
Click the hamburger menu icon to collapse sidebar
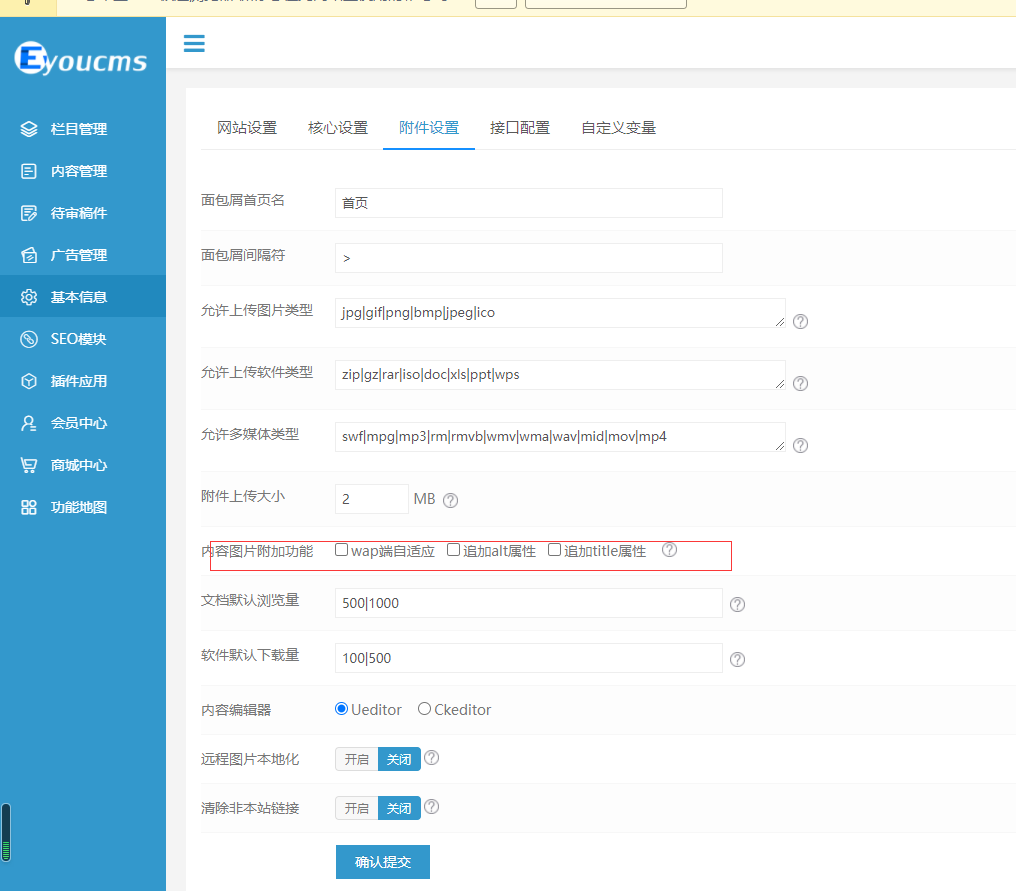click(x=194, y=43)
